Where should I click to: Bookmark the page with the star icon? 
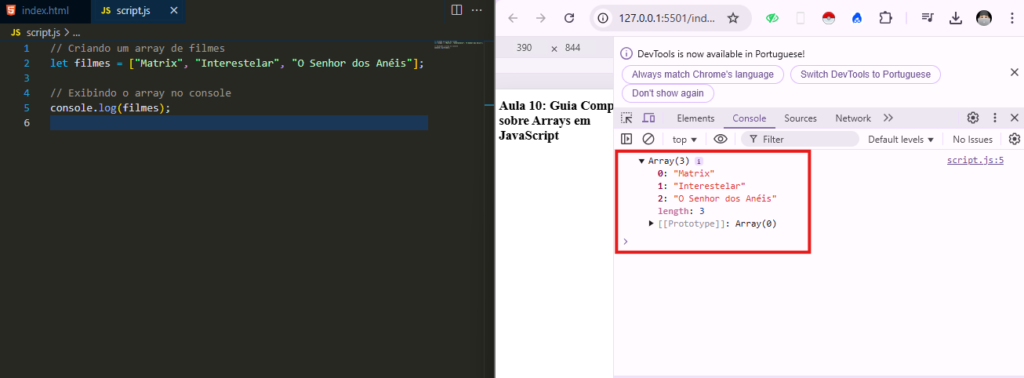(733, 18)
